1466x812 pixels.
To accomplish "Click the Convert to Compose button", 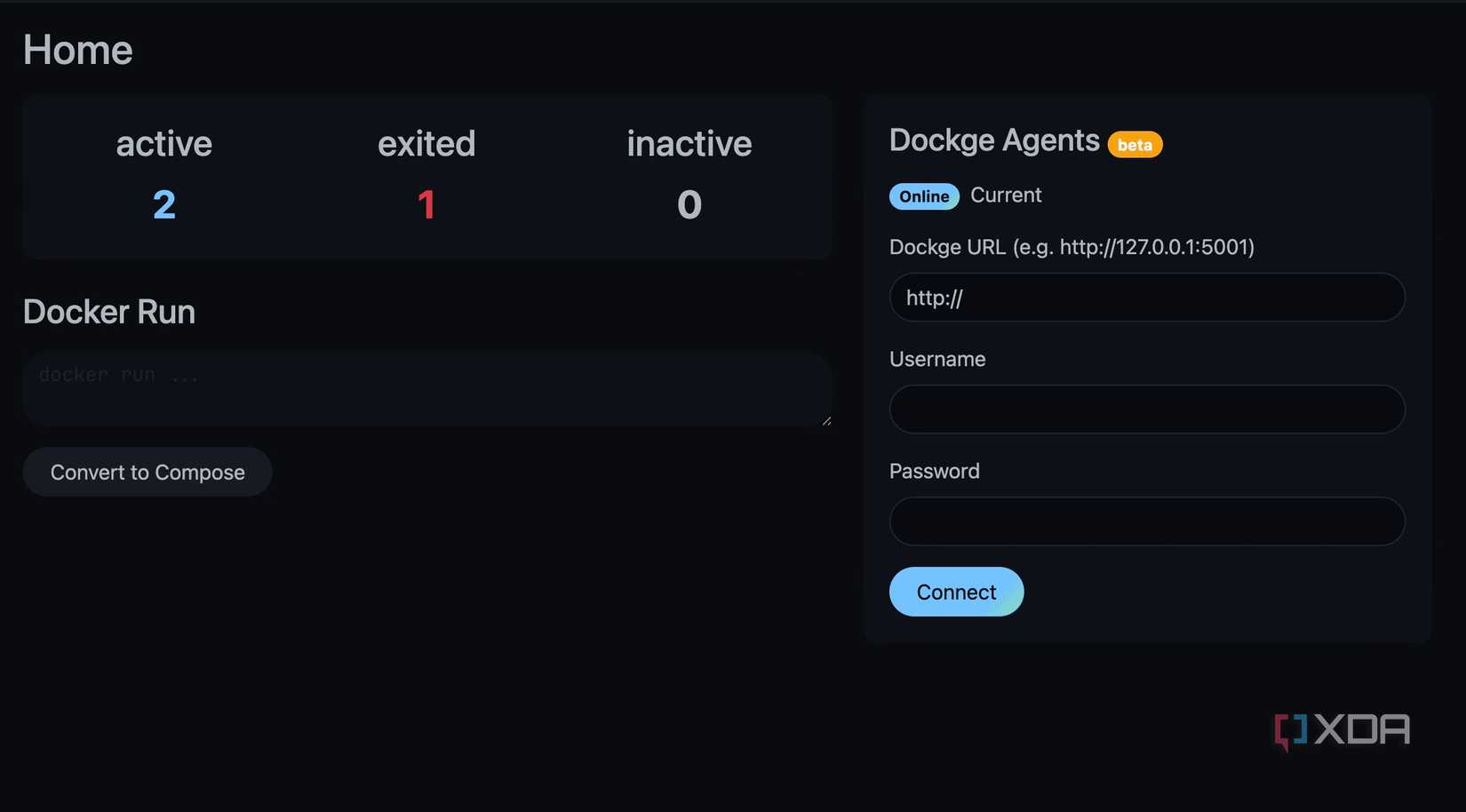I will coord(147,472).
